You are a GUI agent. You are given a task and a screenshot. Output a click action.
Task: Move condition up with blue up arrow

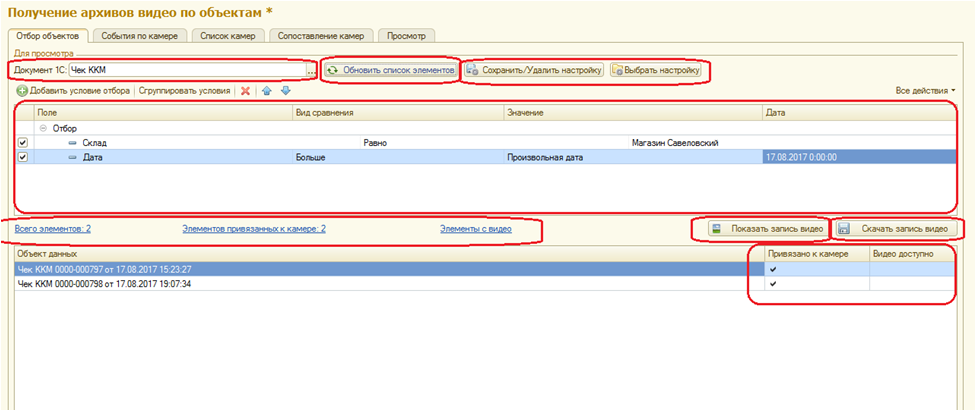point(266,91)
